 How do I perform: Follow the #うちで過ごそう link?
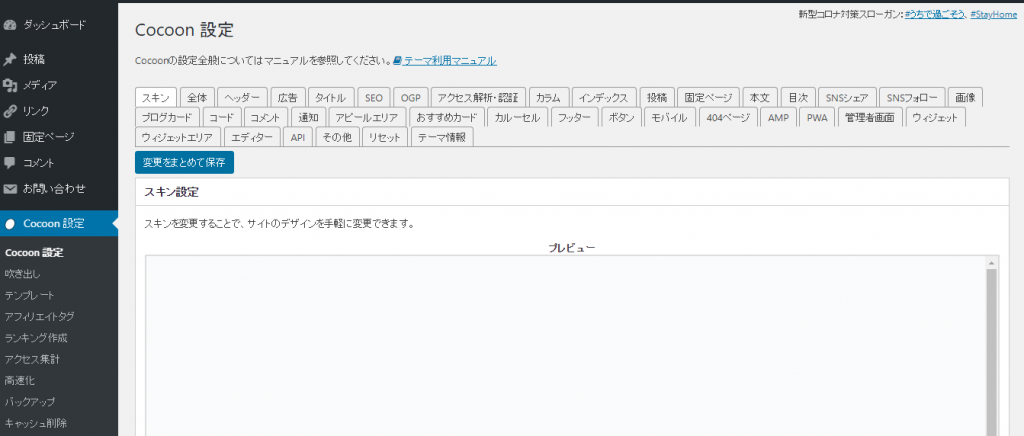pos(935,14)
